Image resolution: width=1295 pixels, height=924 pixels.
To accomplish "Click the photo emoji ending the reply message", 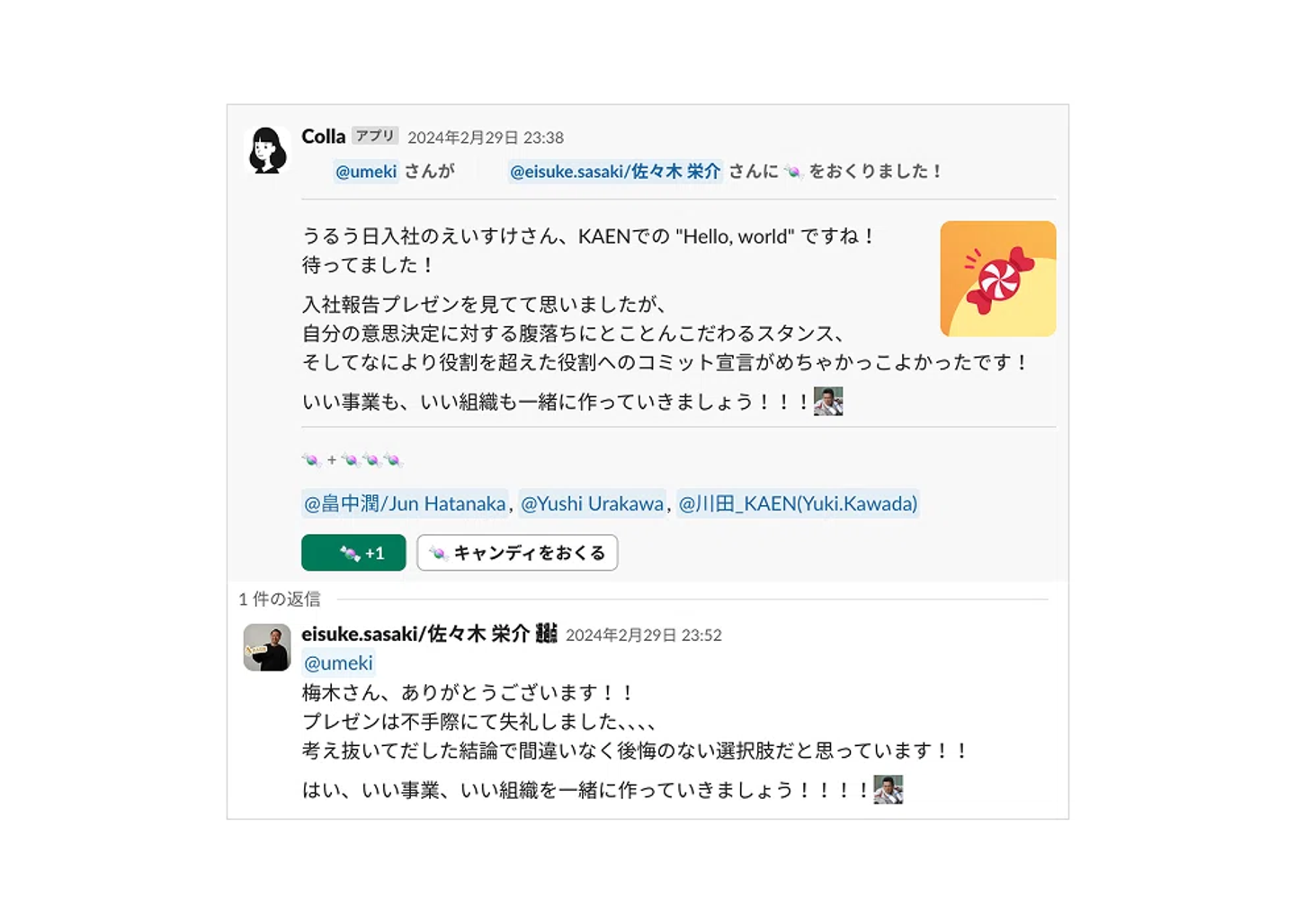I will pyautogui.click(x=888, y=789).
